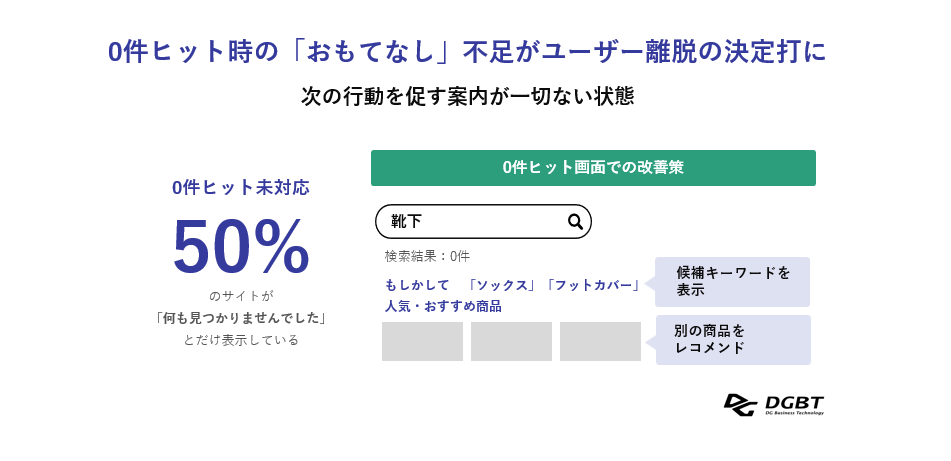Click the 「フットカバー」 suggested keyword
Image resolution: width=951 pixels, height=461 pixels.
pyautogui.click(x=592, y=285)
